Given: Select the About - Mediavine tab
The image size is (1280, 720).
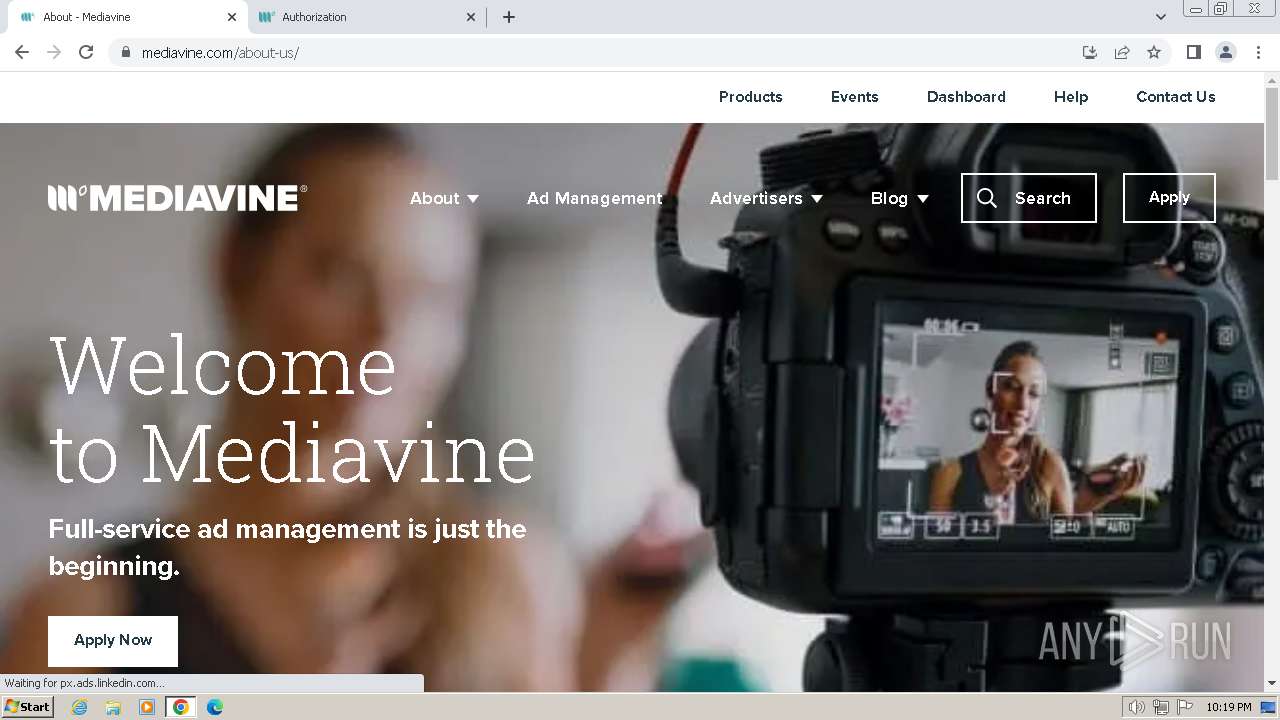Looking at the screenshot, I should click(126, 17).
